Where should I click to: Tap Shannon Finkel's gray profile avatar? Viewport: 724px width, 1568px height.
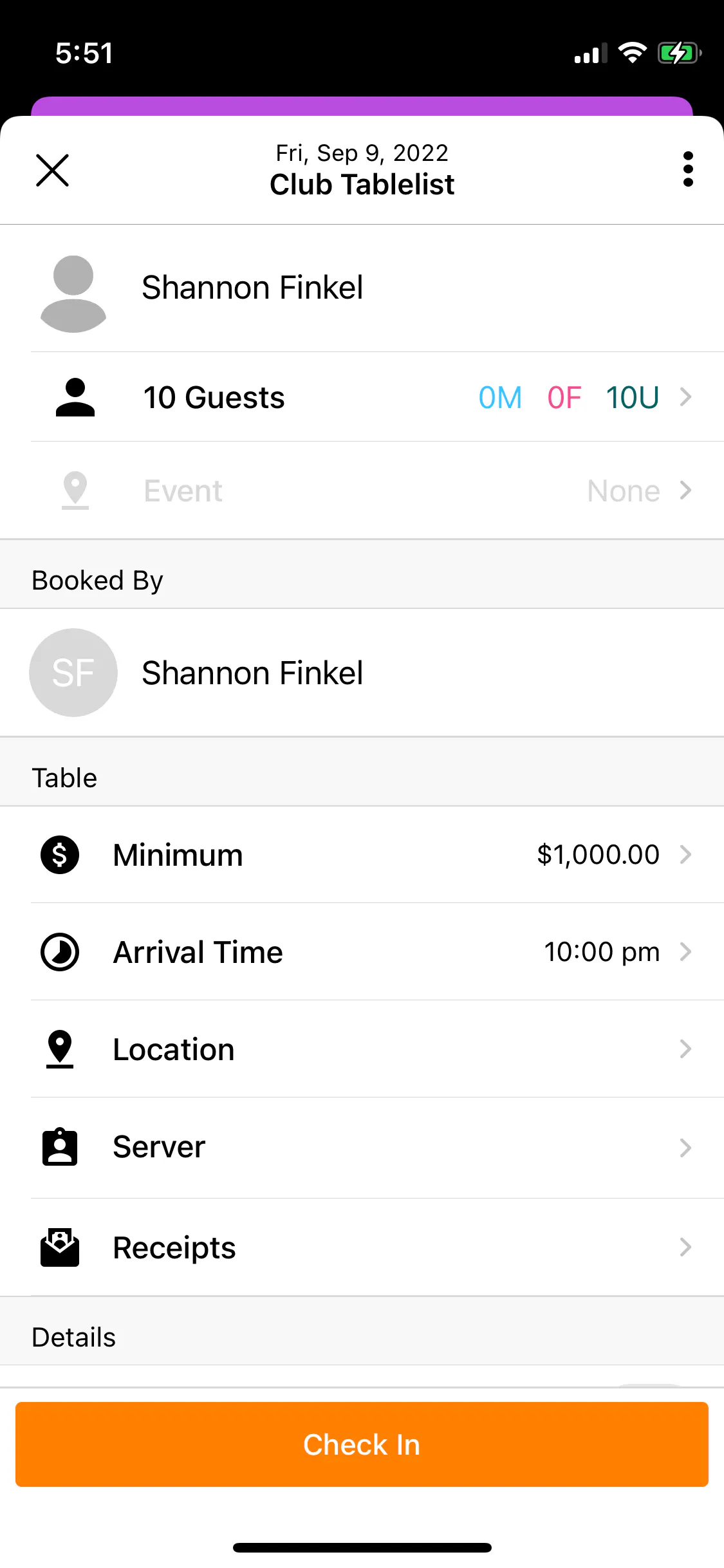click(x=73, y=294)
